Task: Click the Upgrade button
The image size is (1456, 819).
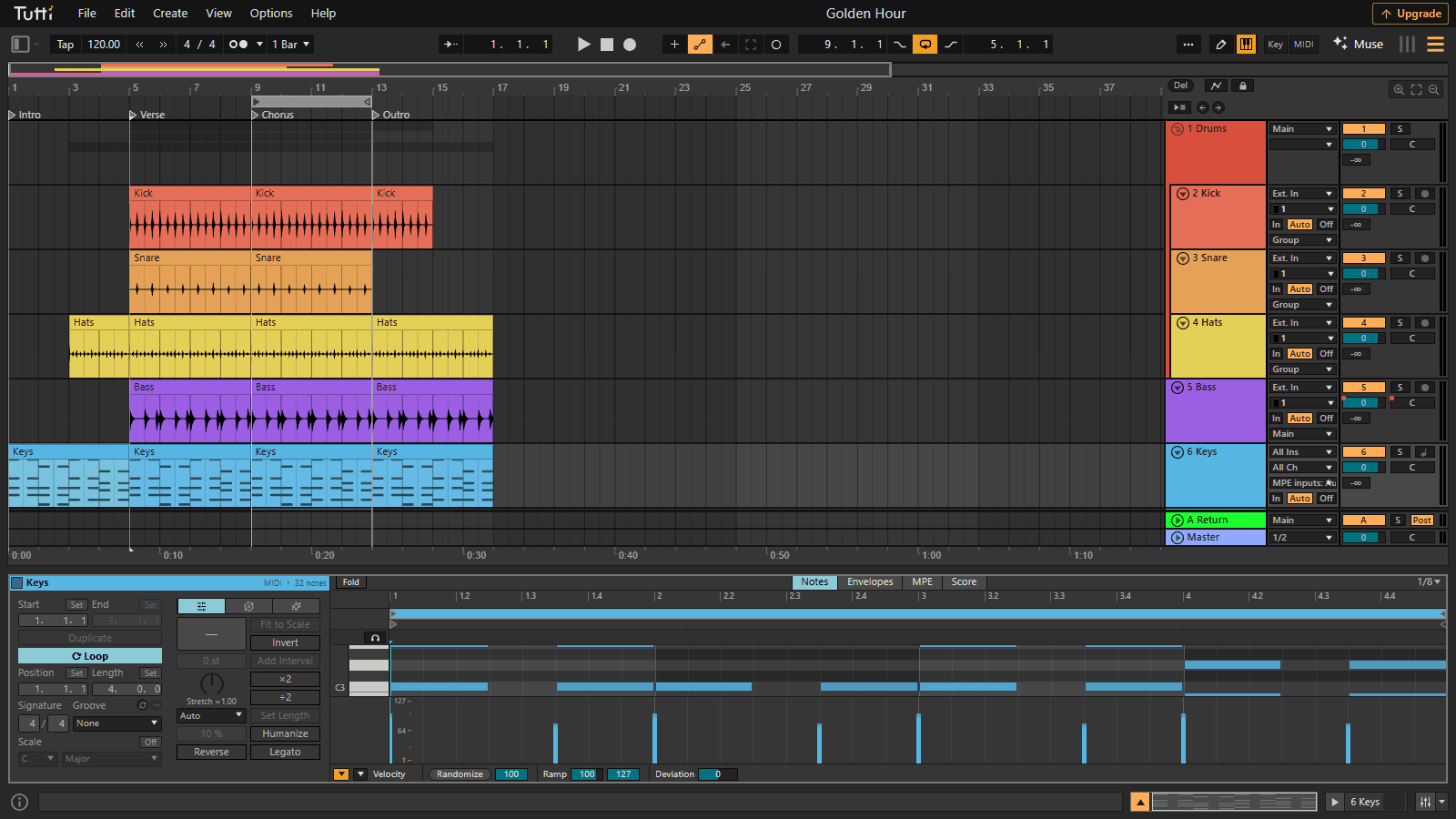Action: [x=1410, y=14]
